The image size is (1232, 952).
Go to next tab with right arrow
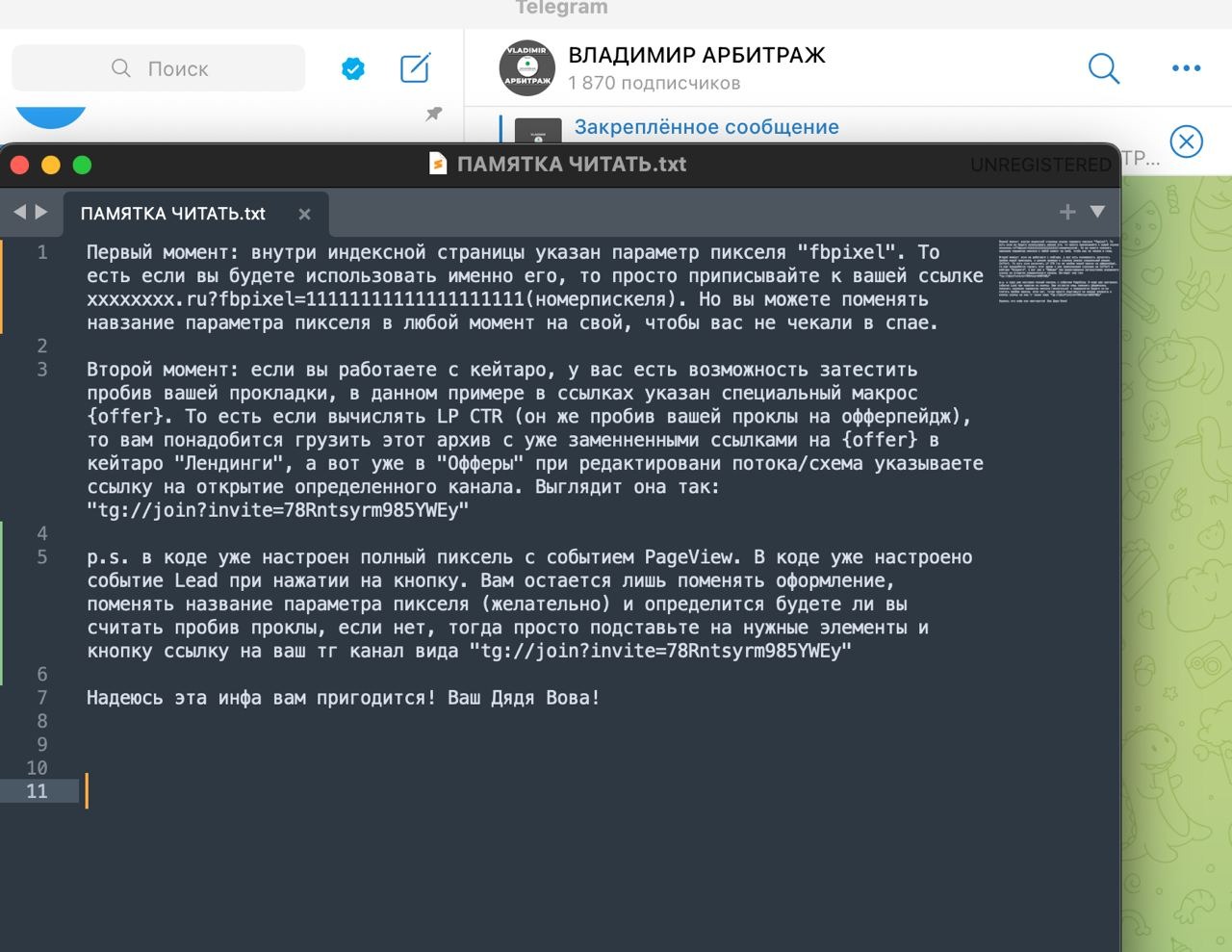point(41,212)
